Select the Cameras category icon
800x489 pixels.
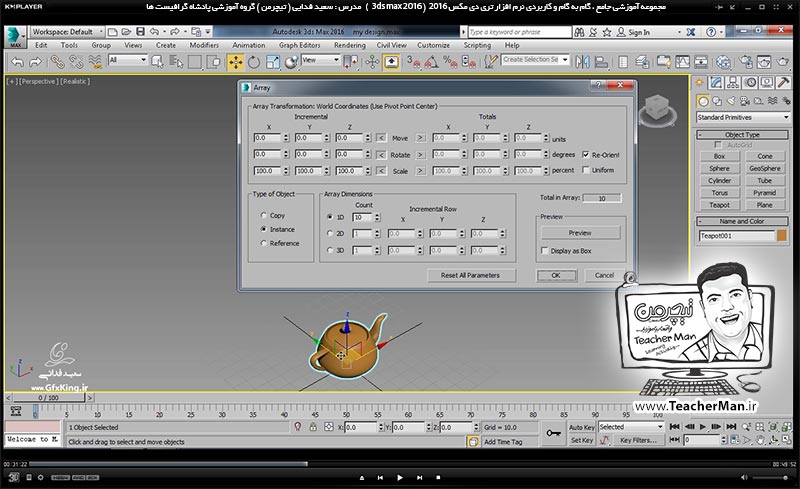tap(744, 101)
